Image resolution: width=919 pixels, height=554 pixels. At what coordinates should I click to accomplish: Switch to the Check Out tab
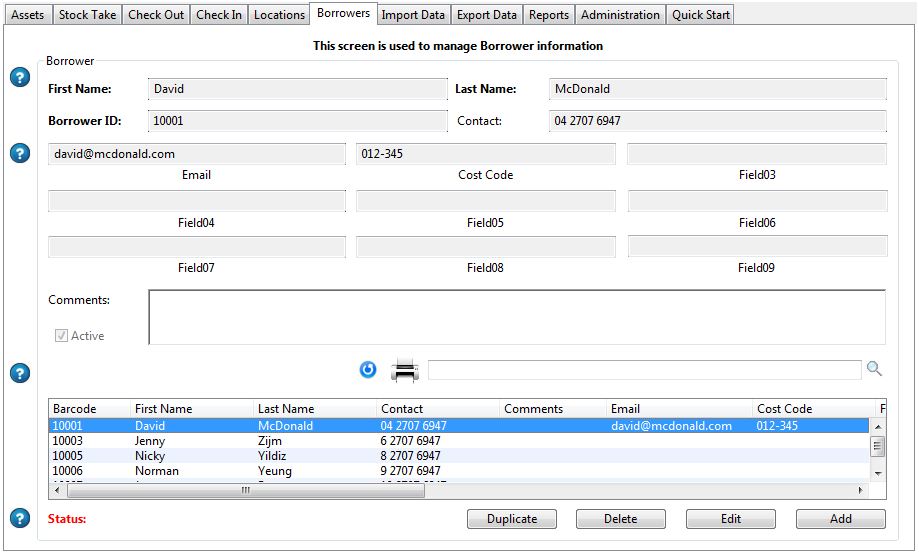pos(156,15)
